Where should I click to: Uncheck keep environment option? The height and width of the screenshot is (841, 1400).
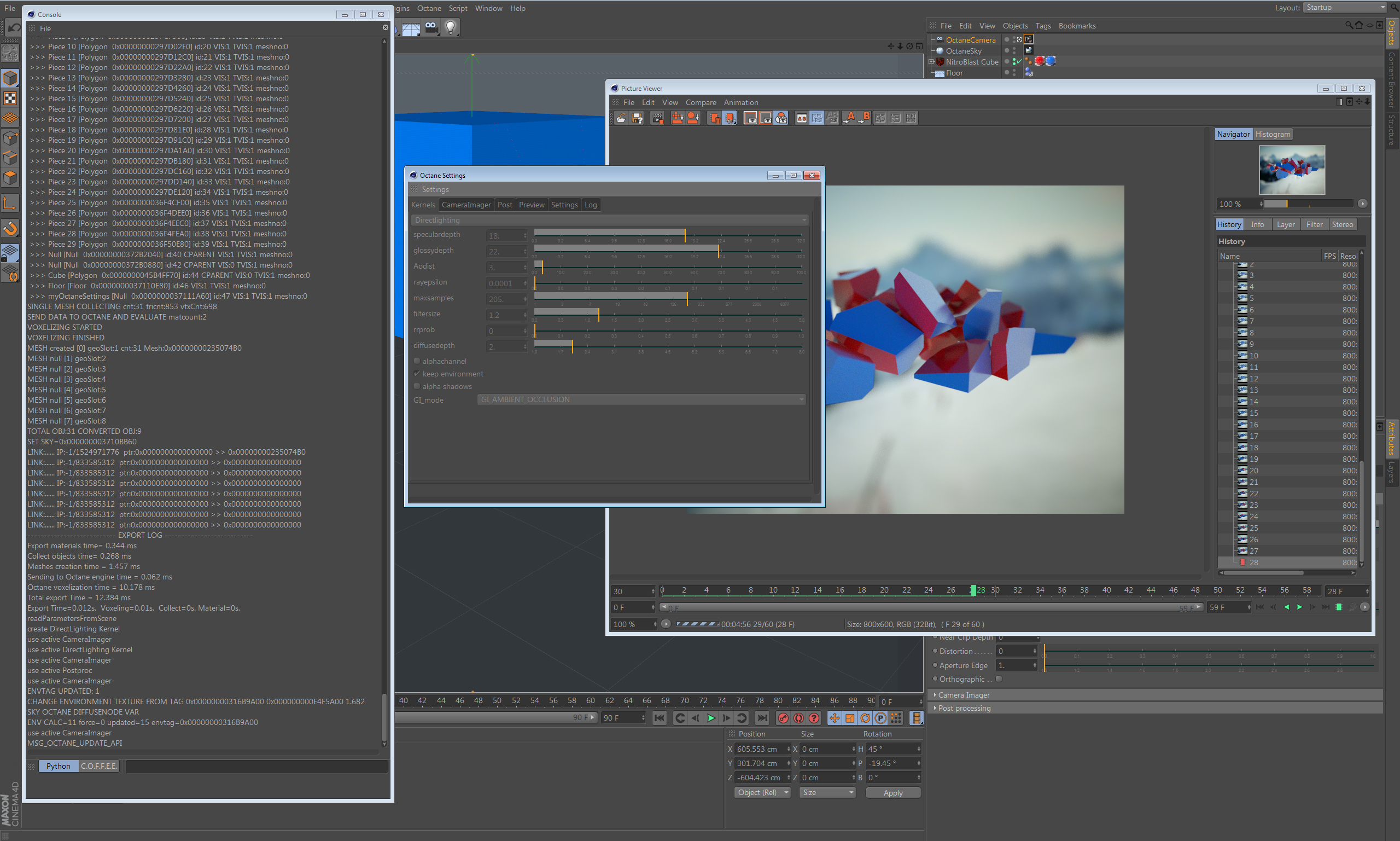tap(417, 374)
